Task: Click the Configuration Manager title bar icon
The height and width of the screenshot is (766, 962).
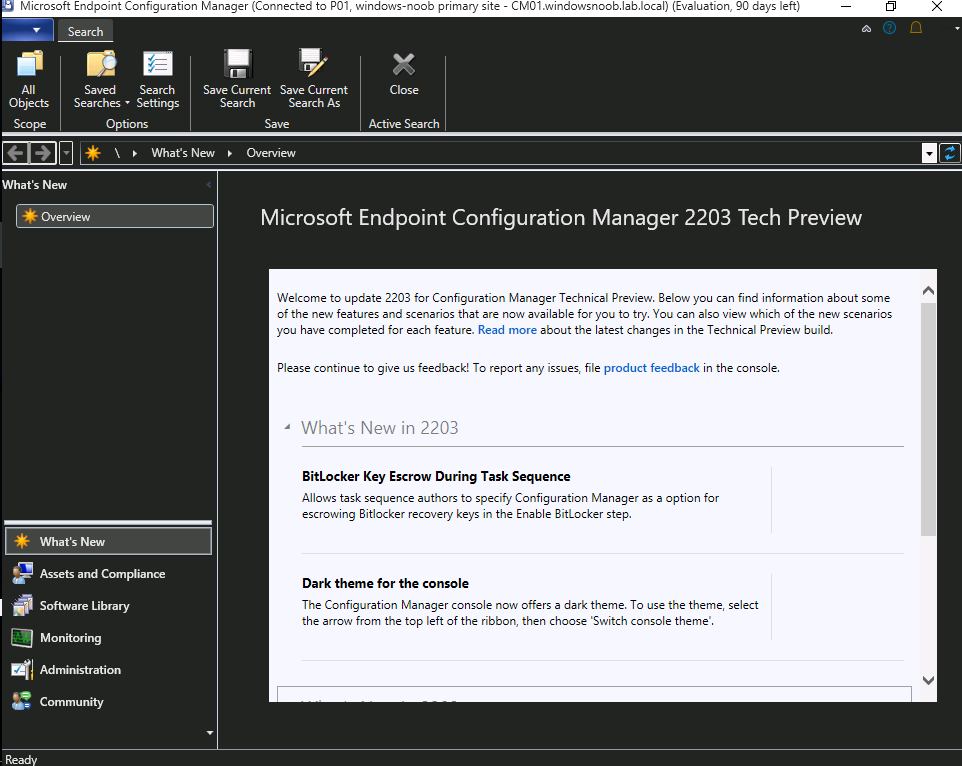Action: (8, 6)
